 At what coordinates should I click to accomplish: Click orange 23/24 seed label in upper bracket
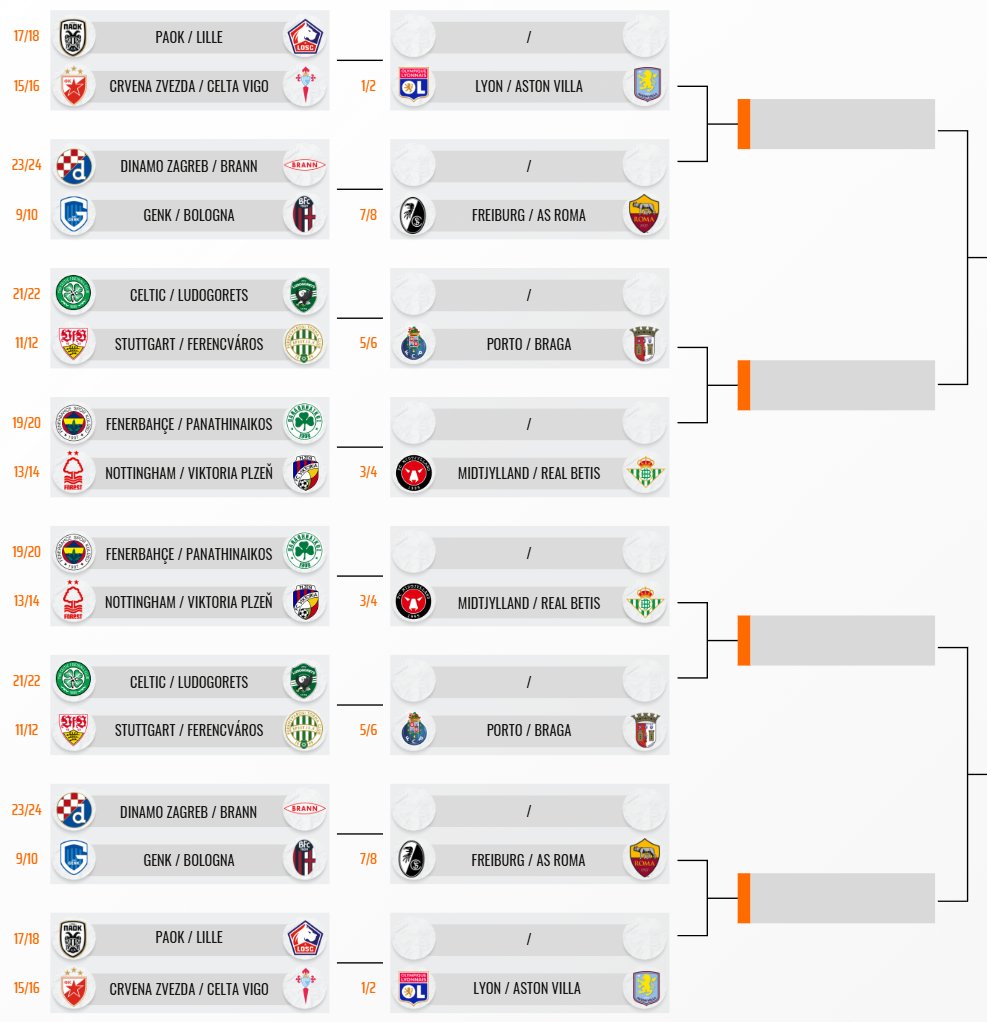(x=23, y=166)
